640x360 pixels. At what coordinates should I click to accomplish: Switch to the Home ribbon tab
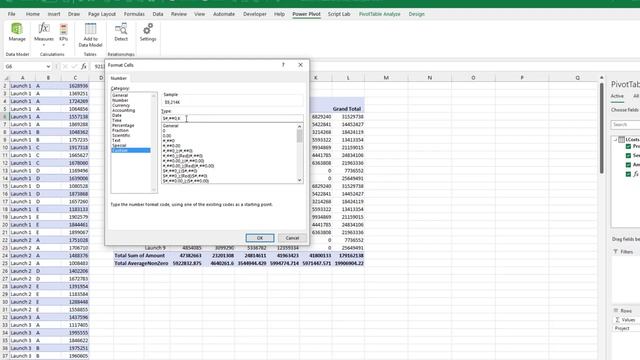point(33,14)
